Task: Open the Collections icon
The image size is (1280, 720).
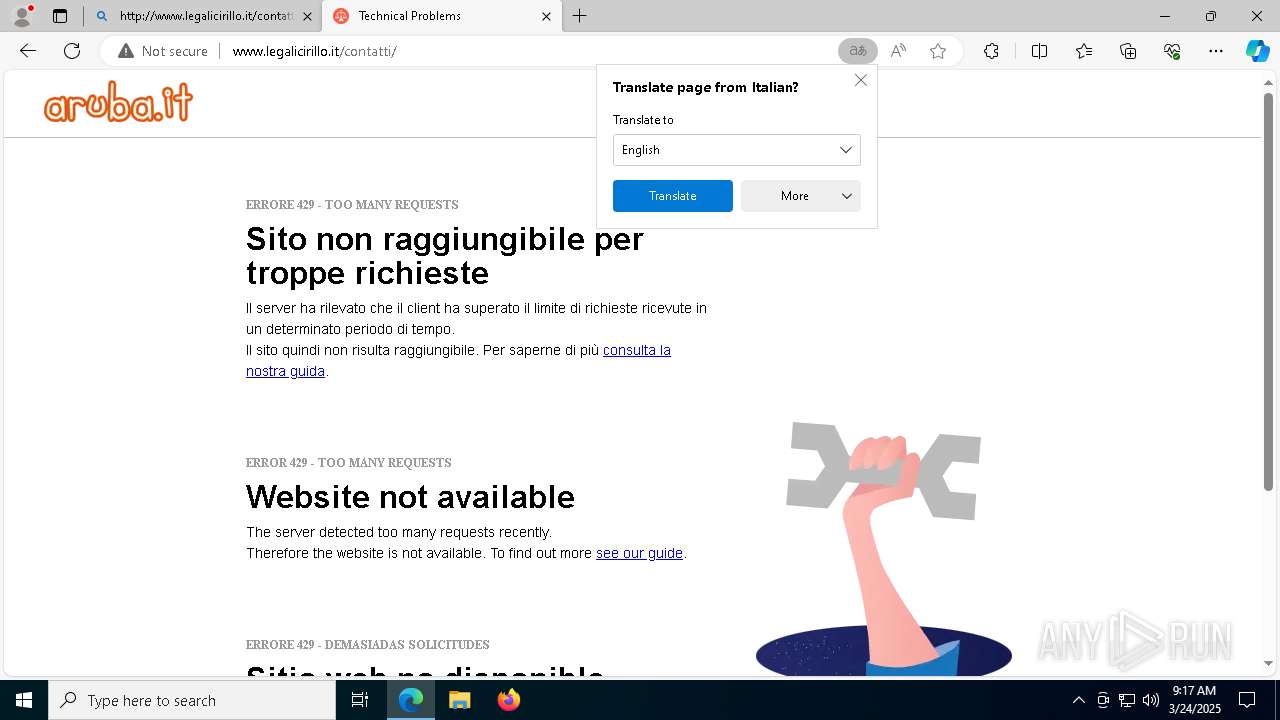Action: click(x=1128, y=51)
